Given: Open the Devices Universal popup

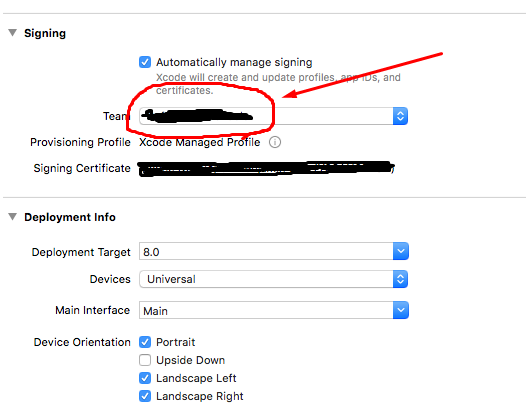Looking at the screenshot, I should click(273, 279).
